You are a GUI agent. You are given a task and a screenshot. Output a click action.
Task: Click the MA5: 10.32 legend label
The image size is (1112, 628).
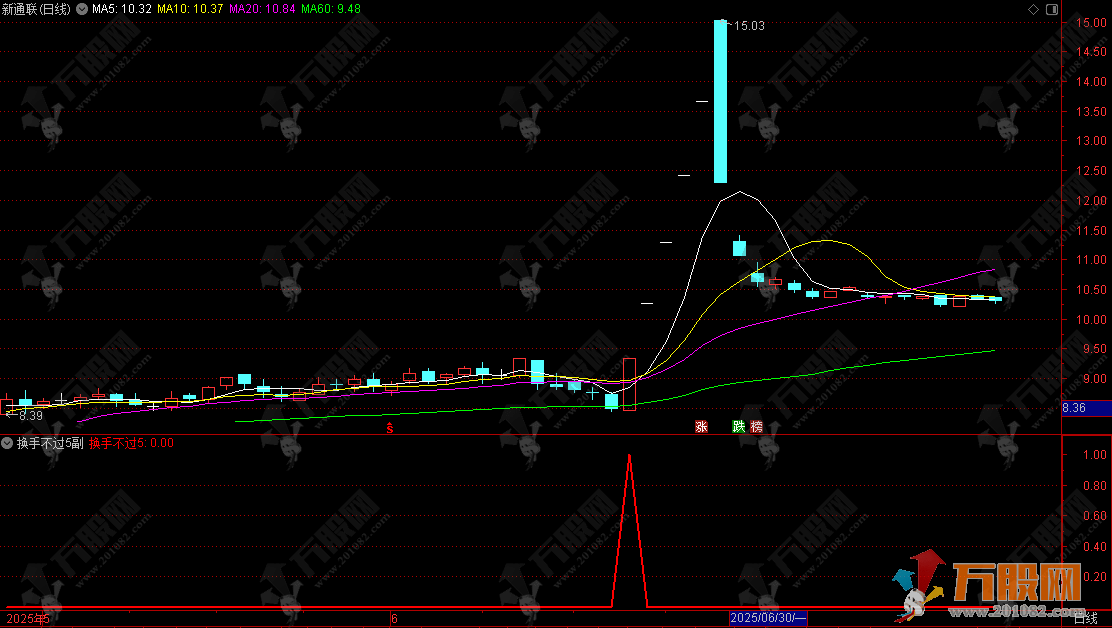pos(122,9)
